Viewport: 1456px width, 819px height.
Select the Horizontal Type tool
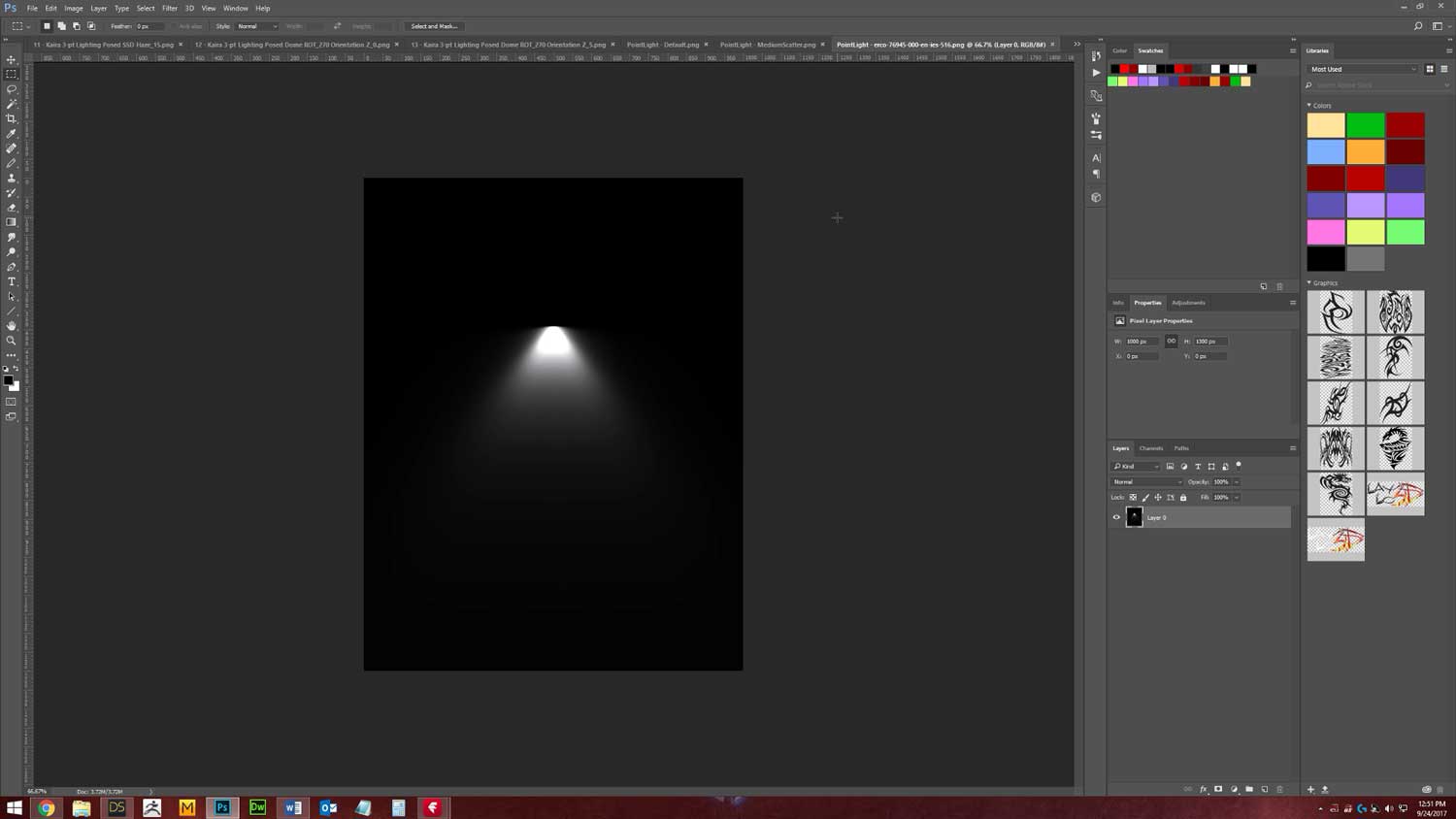coord(12,282)
